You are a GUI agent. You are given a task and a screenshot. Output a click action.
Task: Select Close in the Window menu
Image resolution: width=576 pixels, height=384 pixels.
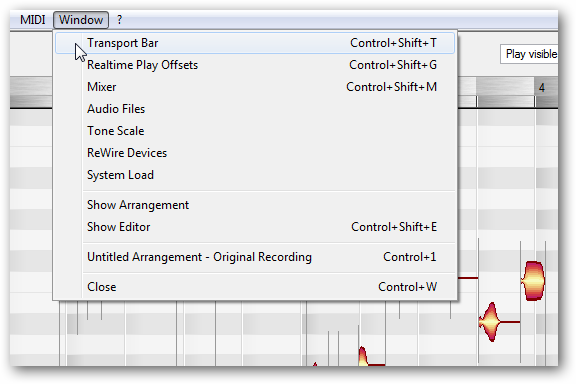[255, 287]
